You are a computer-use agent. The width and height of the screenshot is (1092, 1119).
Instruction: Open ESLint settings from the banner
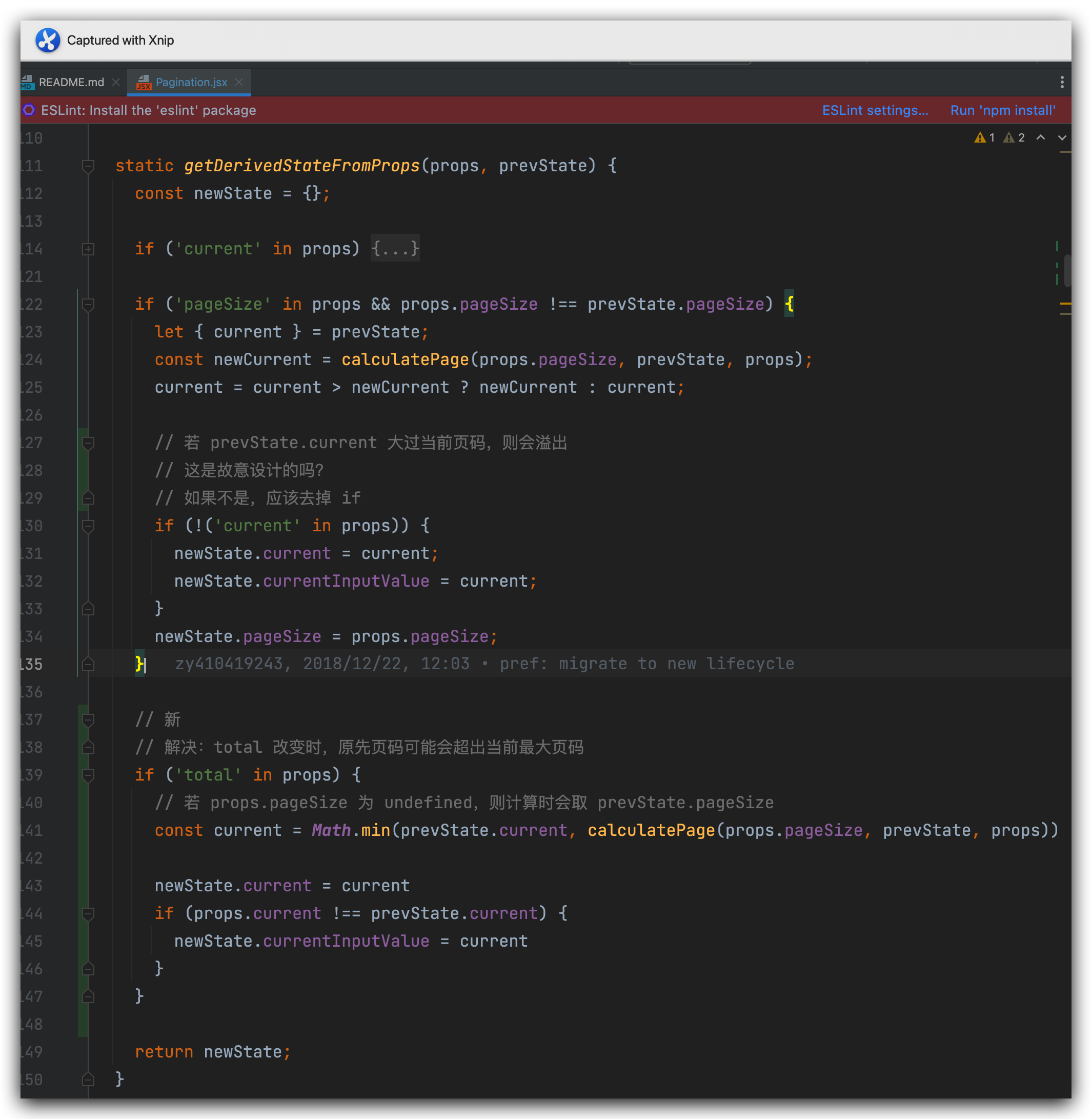click(x=875, y=110)
